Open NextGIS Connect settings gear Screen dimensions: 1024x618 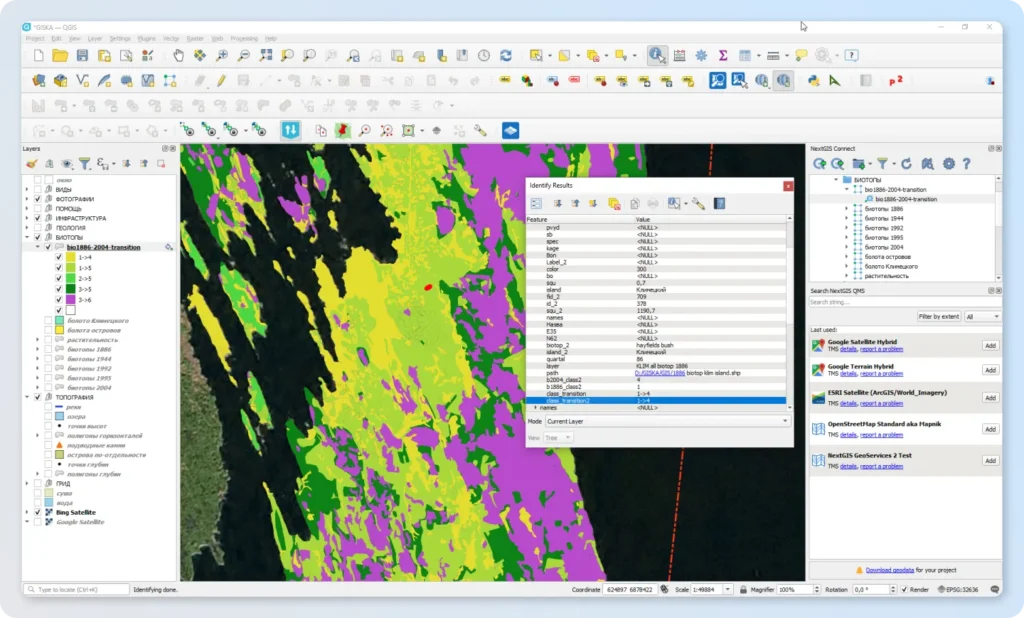948,163
